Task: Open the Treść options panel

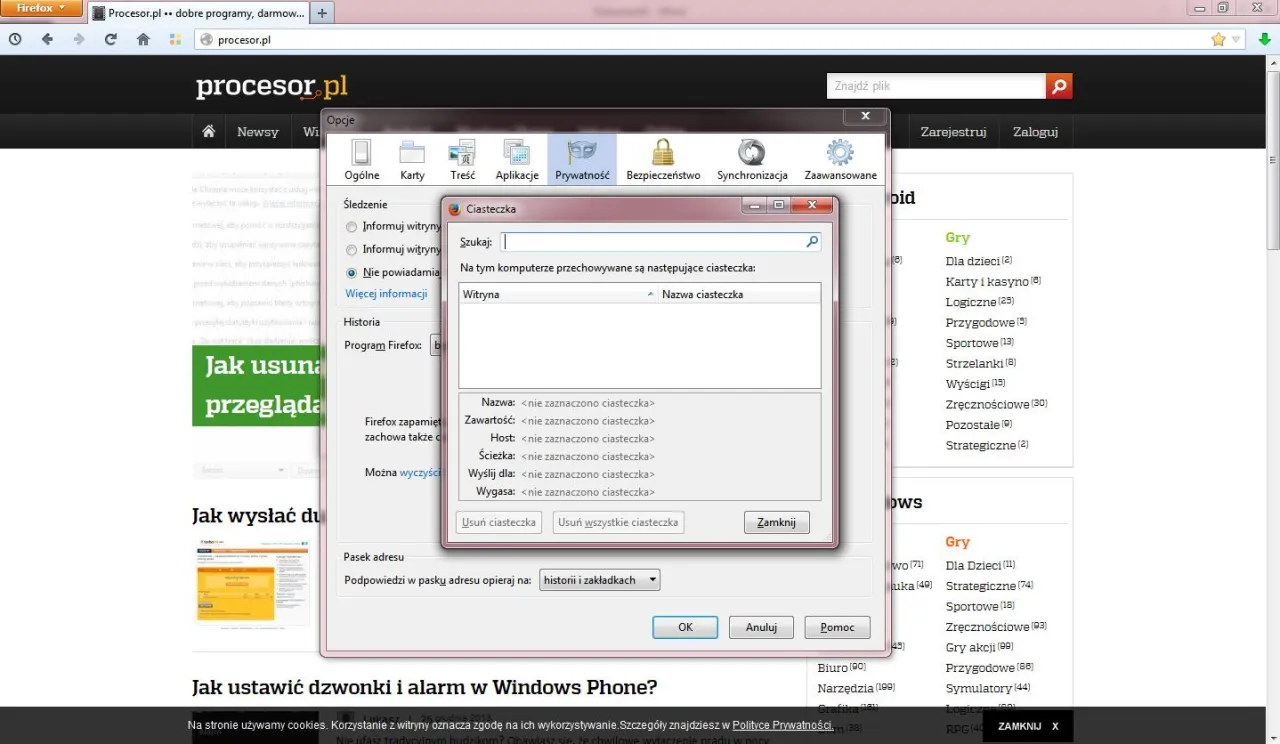Action: [462, 157]
